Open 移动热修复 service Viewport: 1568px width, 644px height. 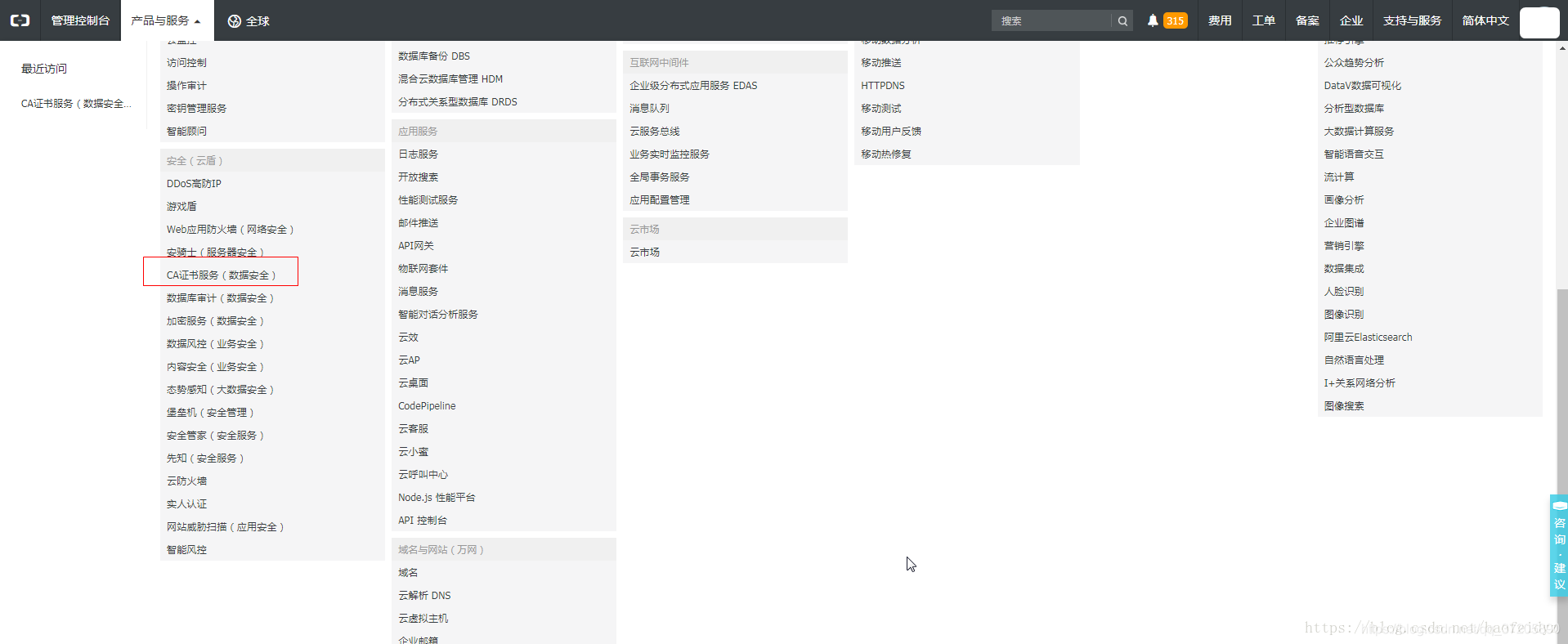point(886,154)
